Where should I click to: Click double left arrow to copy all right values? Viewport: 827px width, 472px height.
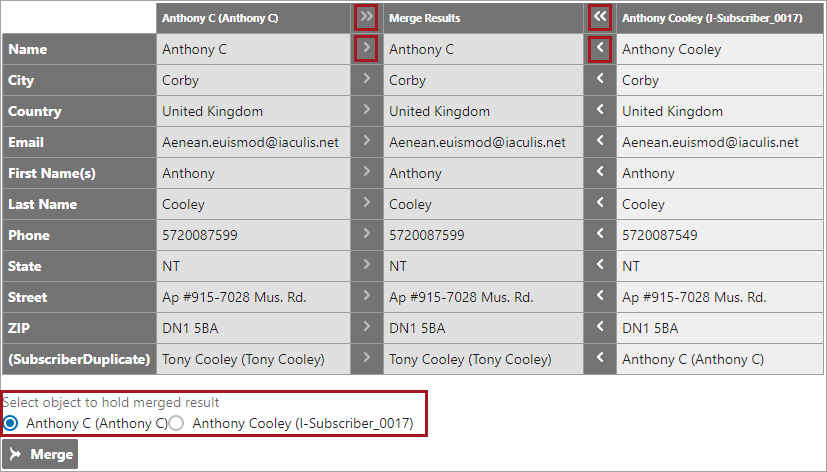point(599,17)
